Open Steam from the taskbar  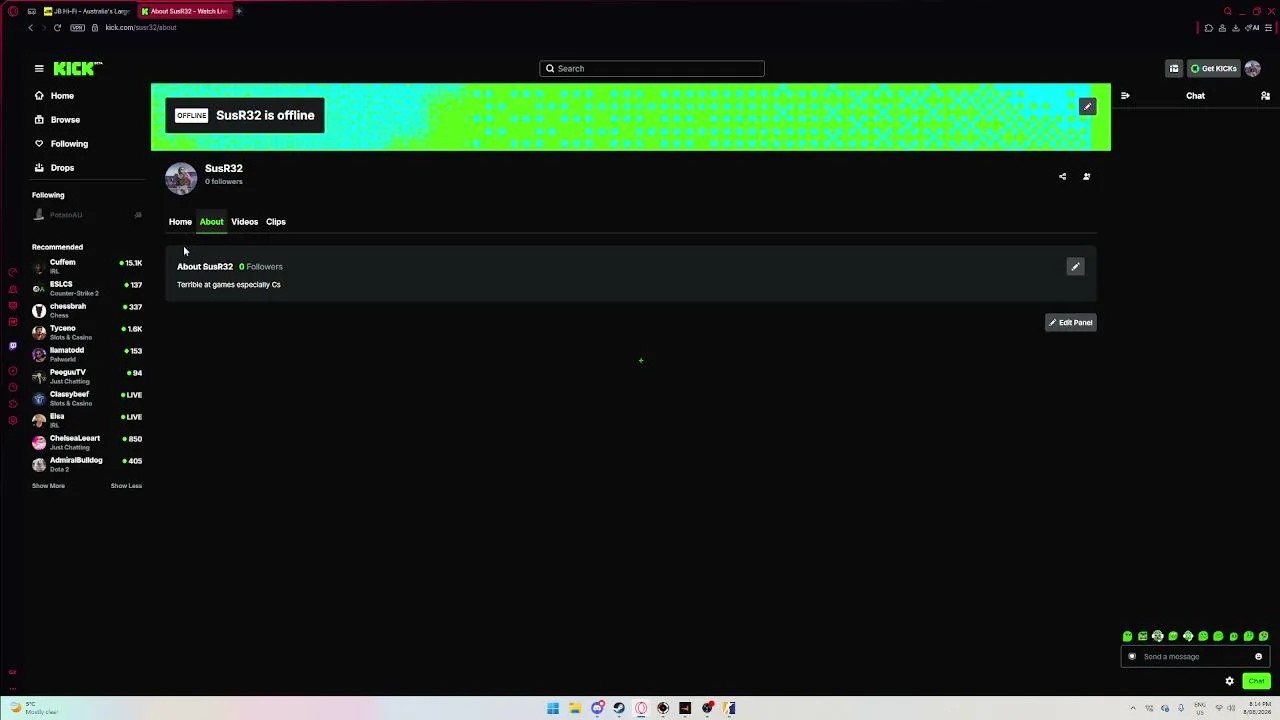pos(619,709)
